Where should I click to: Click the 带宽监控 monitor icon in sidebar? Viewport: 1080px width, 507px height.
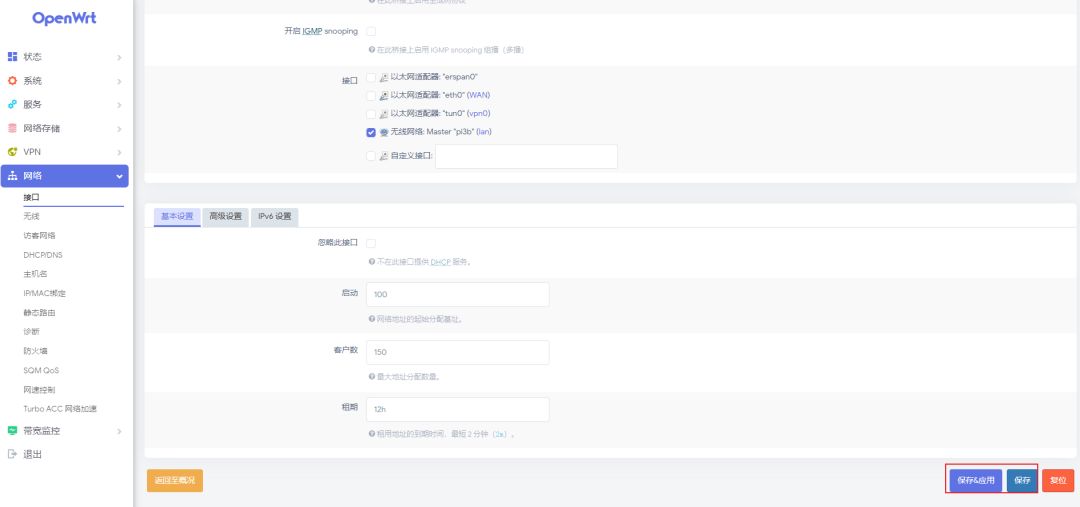12,431
